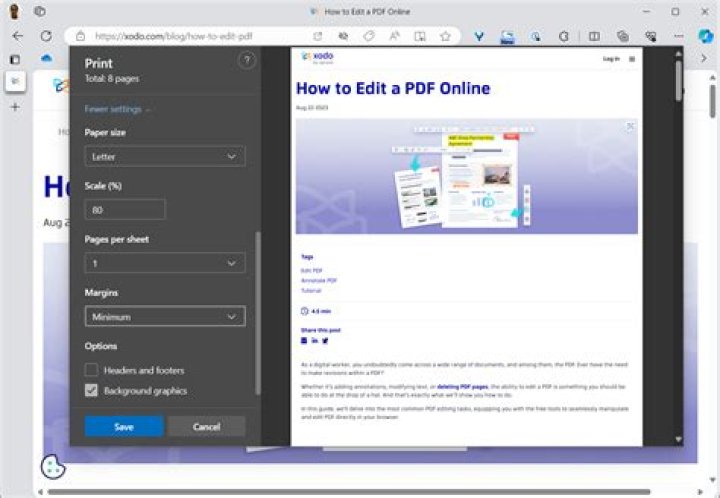Open Browser essentials heart icon
The width and height of the screenshot is (720, 498).
click(x=651, y=36)
